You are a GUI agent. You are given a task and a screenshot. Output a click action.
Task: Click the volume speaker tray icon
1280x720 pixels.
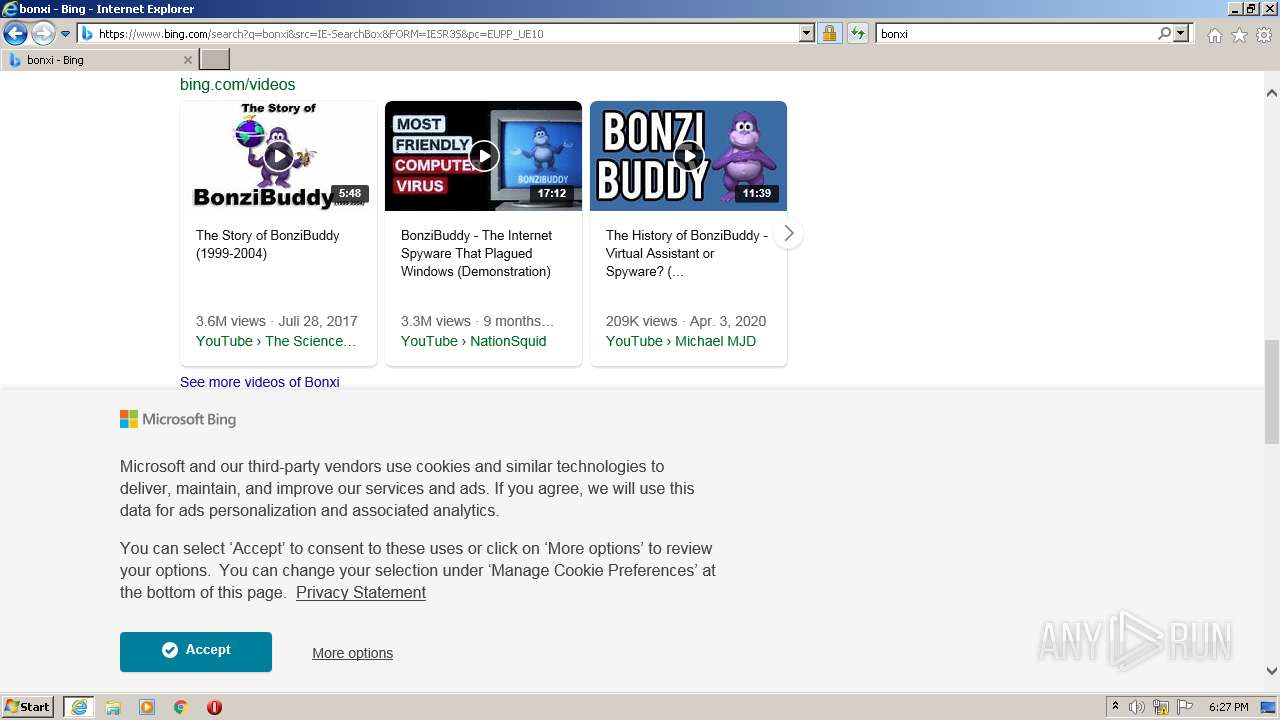1137,707
